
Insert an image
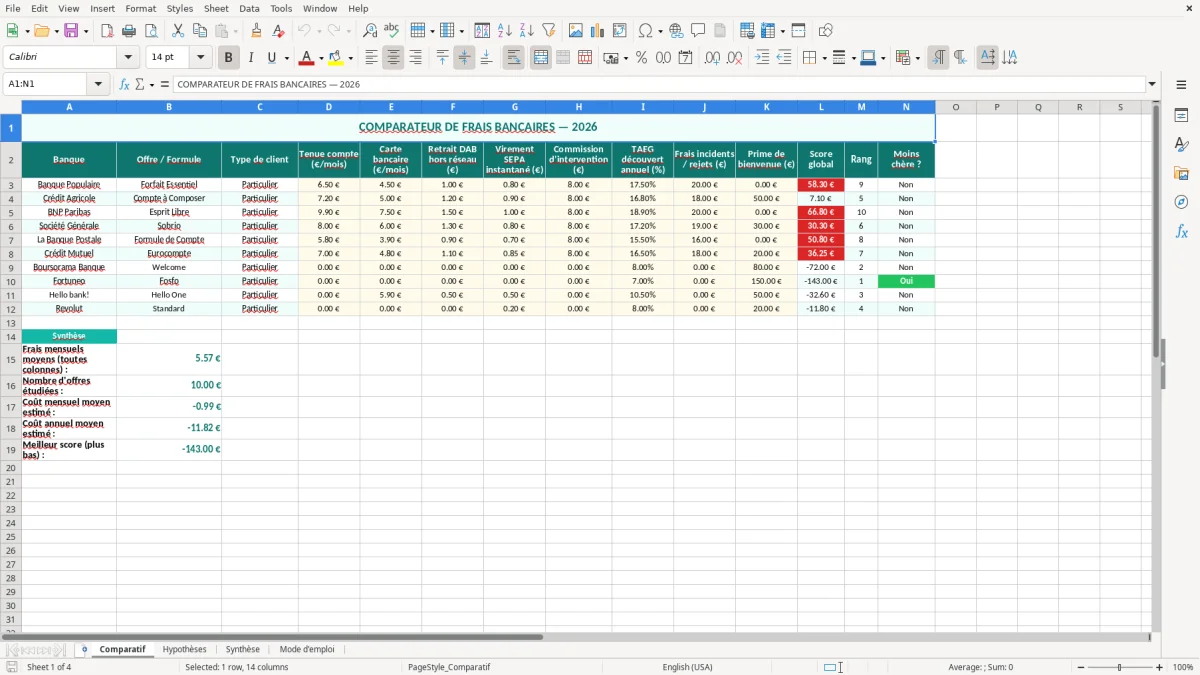pos(576,31)
